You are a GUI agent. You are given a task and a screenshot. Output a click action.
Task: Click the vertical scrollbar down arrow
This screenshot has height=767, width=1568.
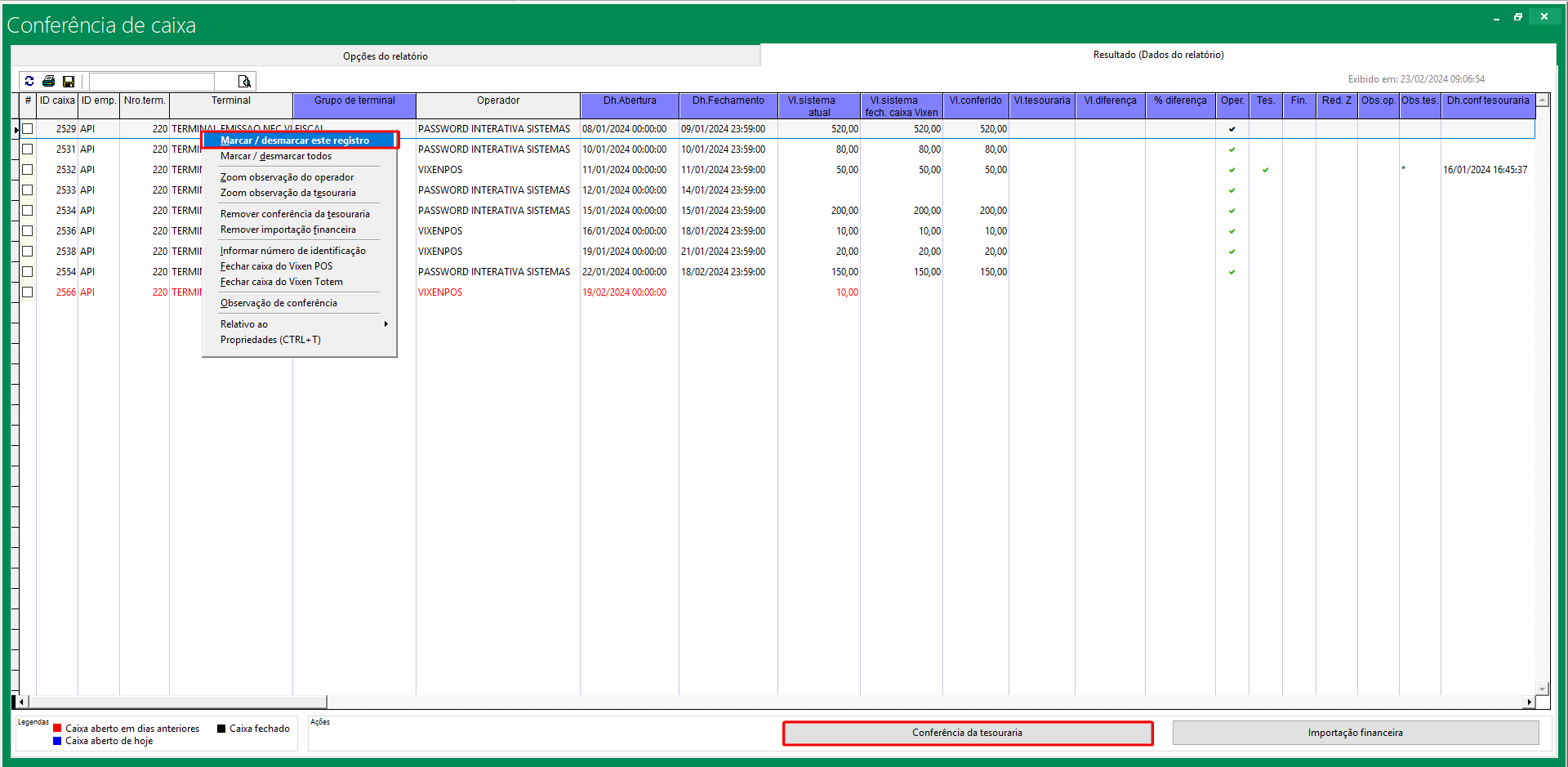[x=1542, y=689]
